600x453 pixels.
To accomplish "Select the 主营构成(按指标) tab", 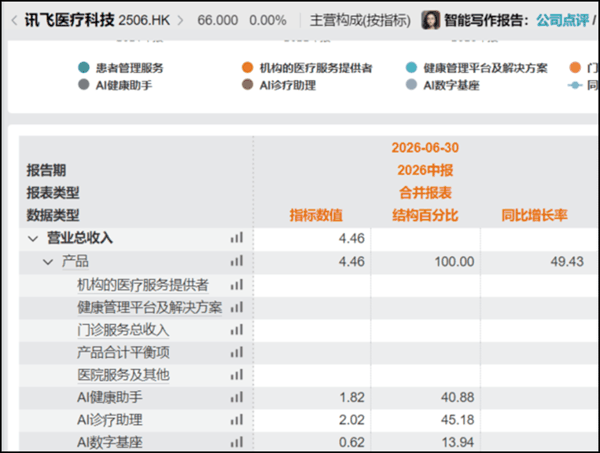I will [x=360, y=20].
